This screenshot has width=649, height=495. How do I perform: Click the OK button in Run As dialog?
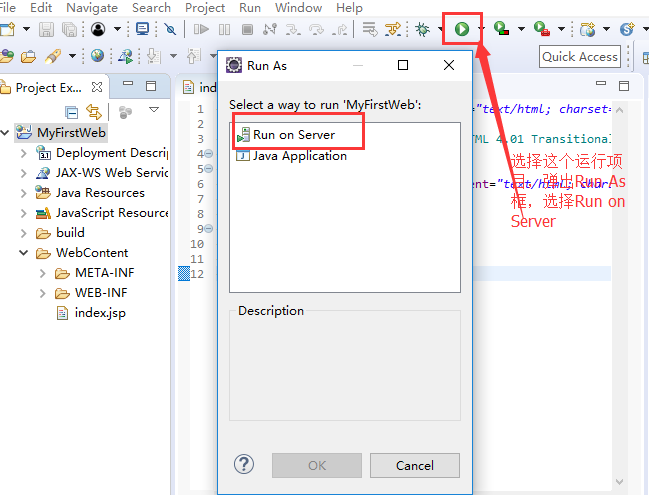(317, 465)
